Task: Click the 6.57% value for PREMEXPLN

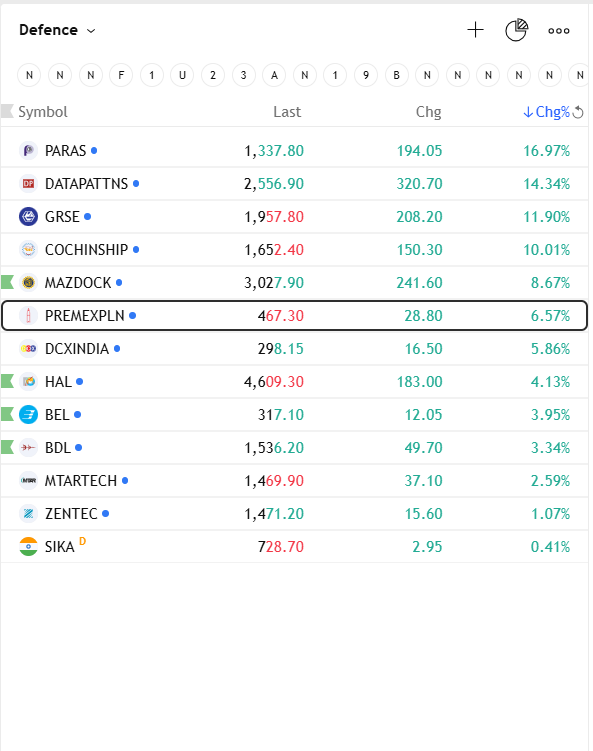Action: 550,316
